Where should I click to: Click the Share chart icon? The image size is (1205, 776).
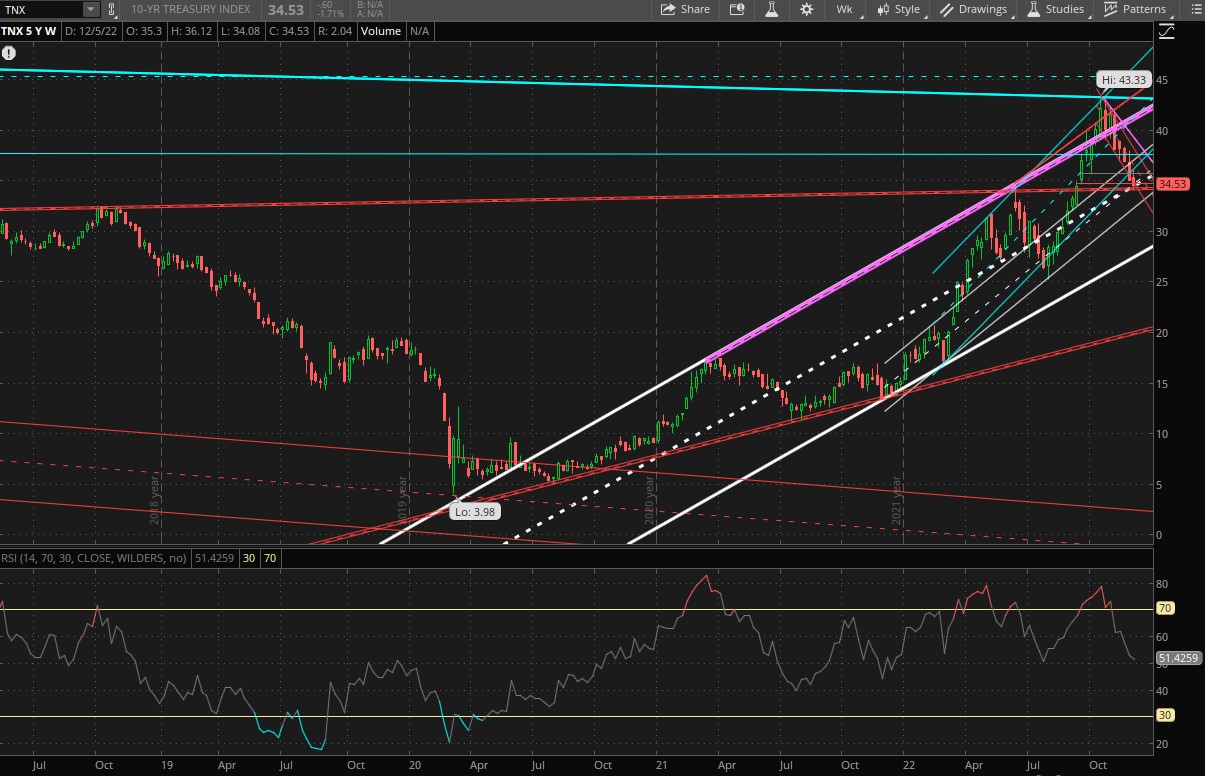pyautogui.click(x=684, y=9)
